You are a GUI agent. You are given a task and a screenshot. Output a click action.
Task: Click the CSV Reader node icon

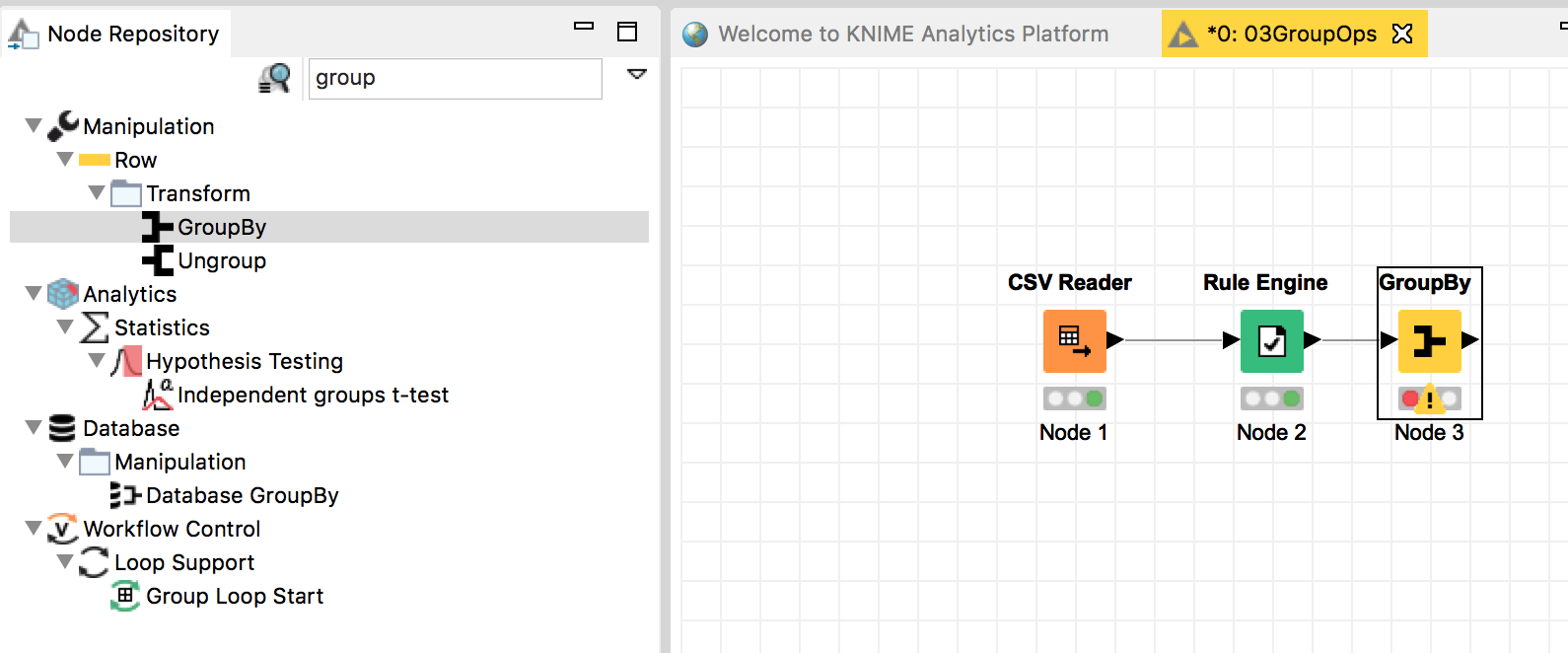(x=1074, y=340)
